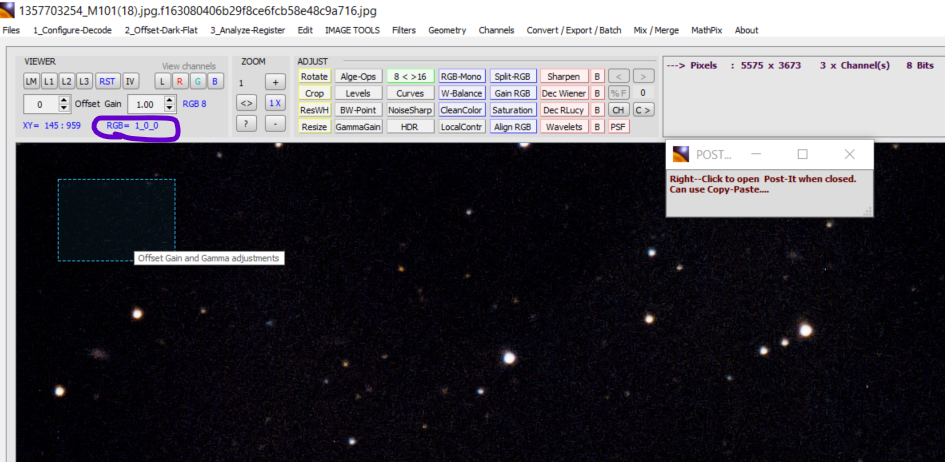Viewport: 945px width, 462px height.
Task: Open the HDR tool
Action: click(410, 127)
